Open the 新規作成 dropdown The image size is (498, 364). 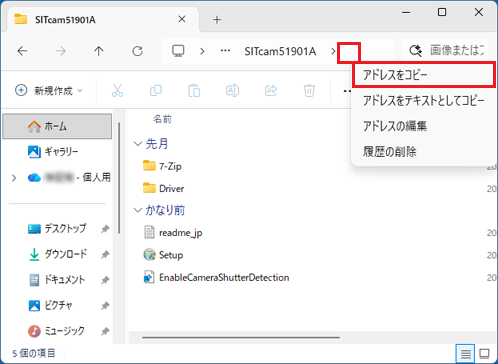pyautogui.click(x=49, y=90)
